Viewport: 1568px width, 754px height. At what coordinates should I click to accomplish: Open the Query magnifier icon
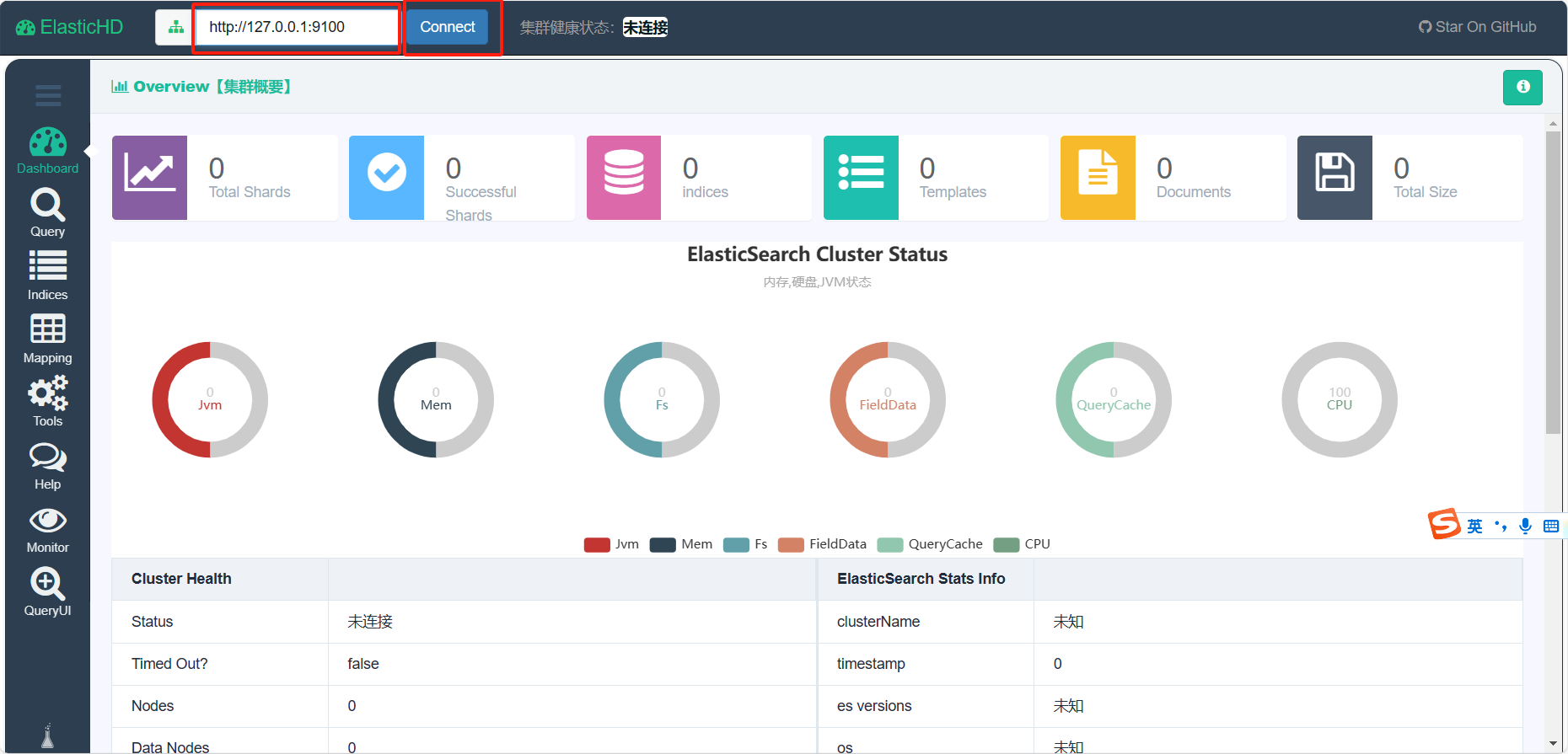tap(47, 205)
